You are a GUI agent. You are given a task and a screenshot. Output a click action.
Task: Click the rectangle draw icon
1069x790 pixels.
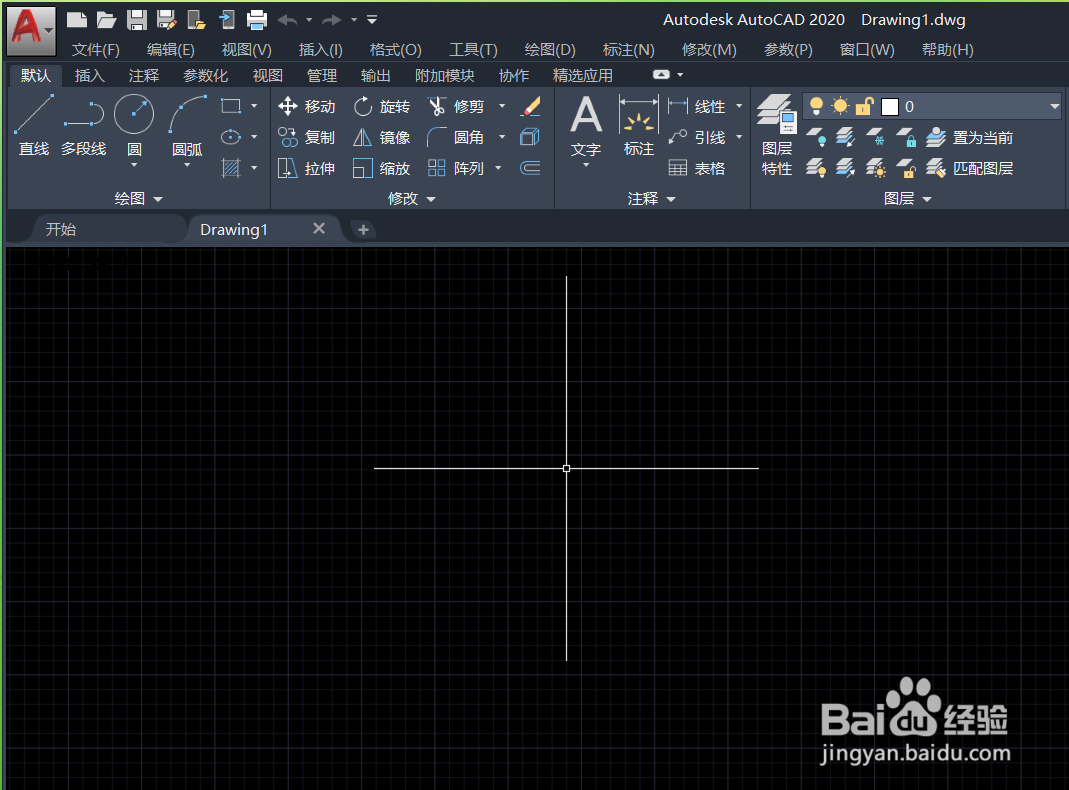point(231,106)
